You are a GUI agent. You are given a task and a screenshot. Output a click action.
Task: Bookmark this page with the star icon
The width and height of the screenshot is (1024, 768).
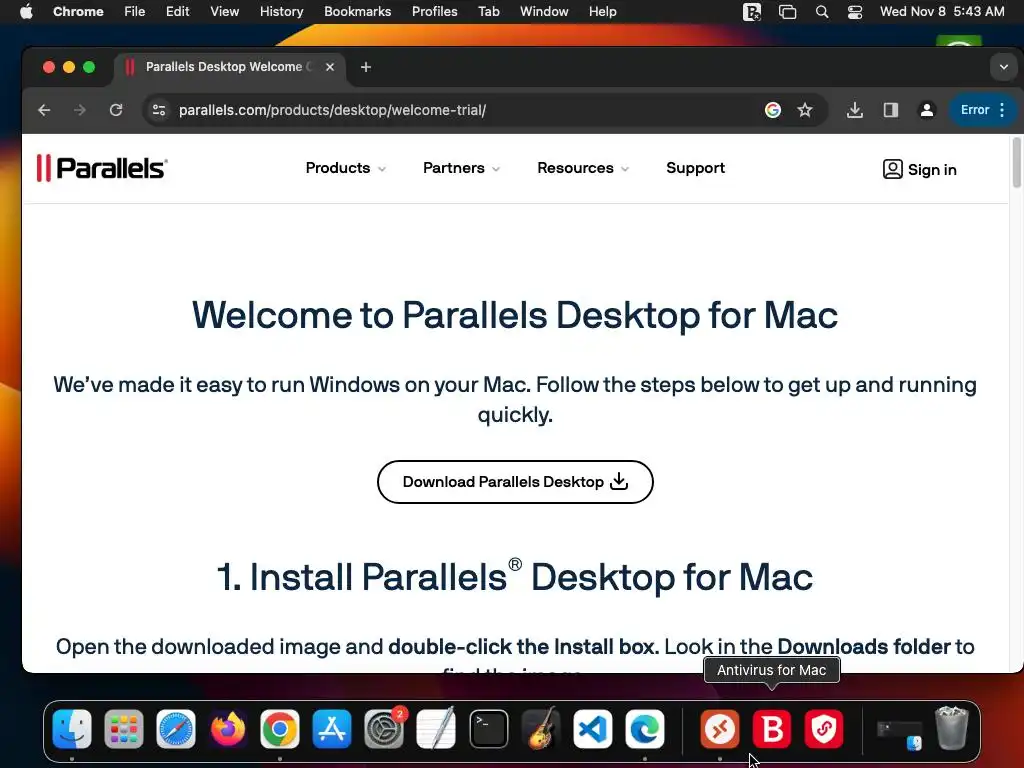coord(805,110)
